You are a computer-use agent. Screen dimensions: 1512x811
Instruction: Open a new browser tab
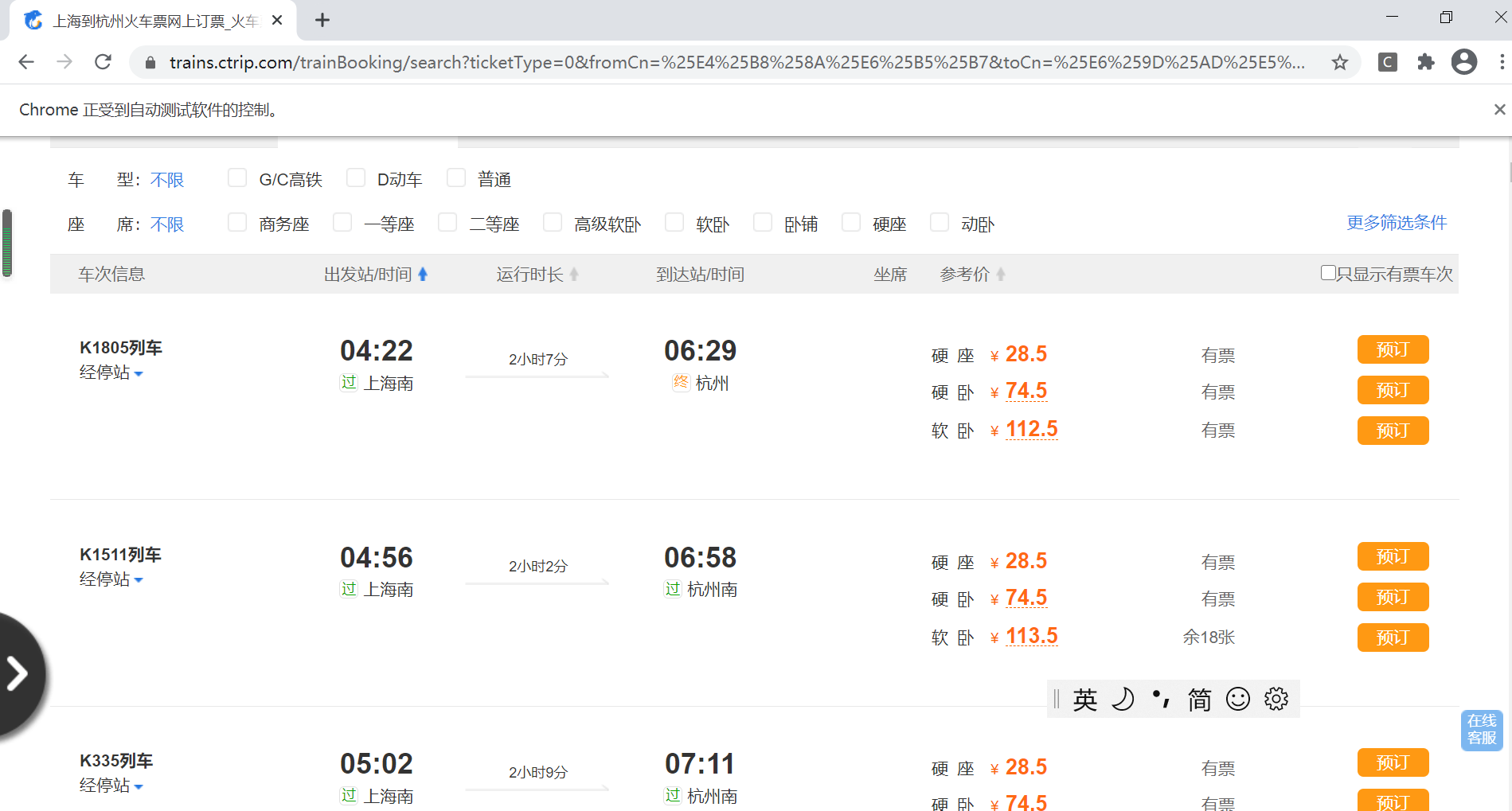pos(322,21)
